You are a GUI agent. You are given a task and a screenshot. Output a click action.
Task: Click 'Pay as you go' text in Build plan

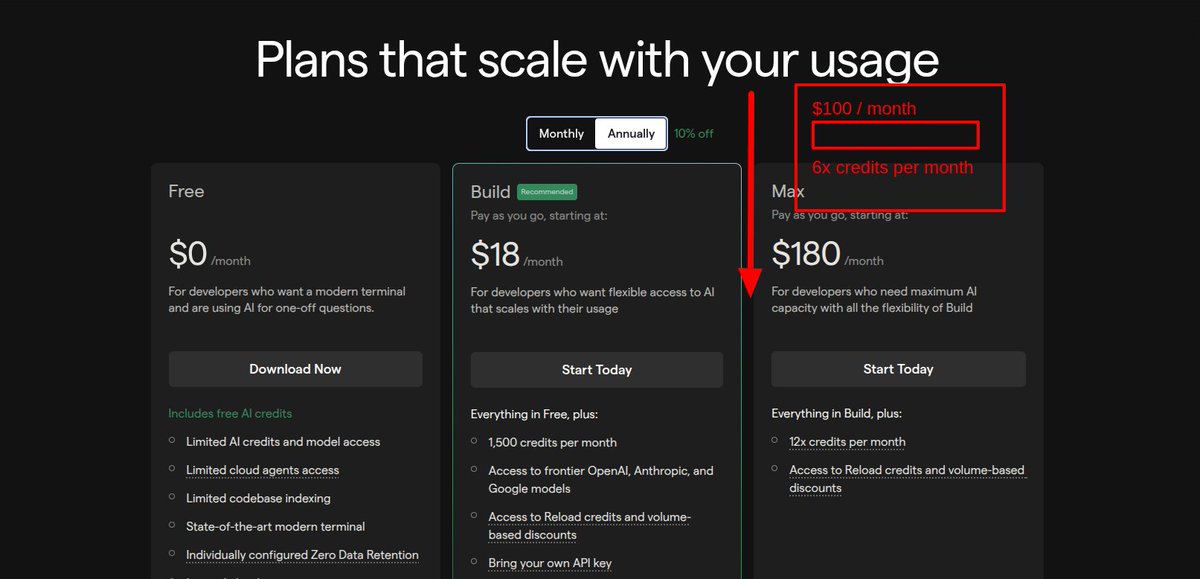click(539, 215)
